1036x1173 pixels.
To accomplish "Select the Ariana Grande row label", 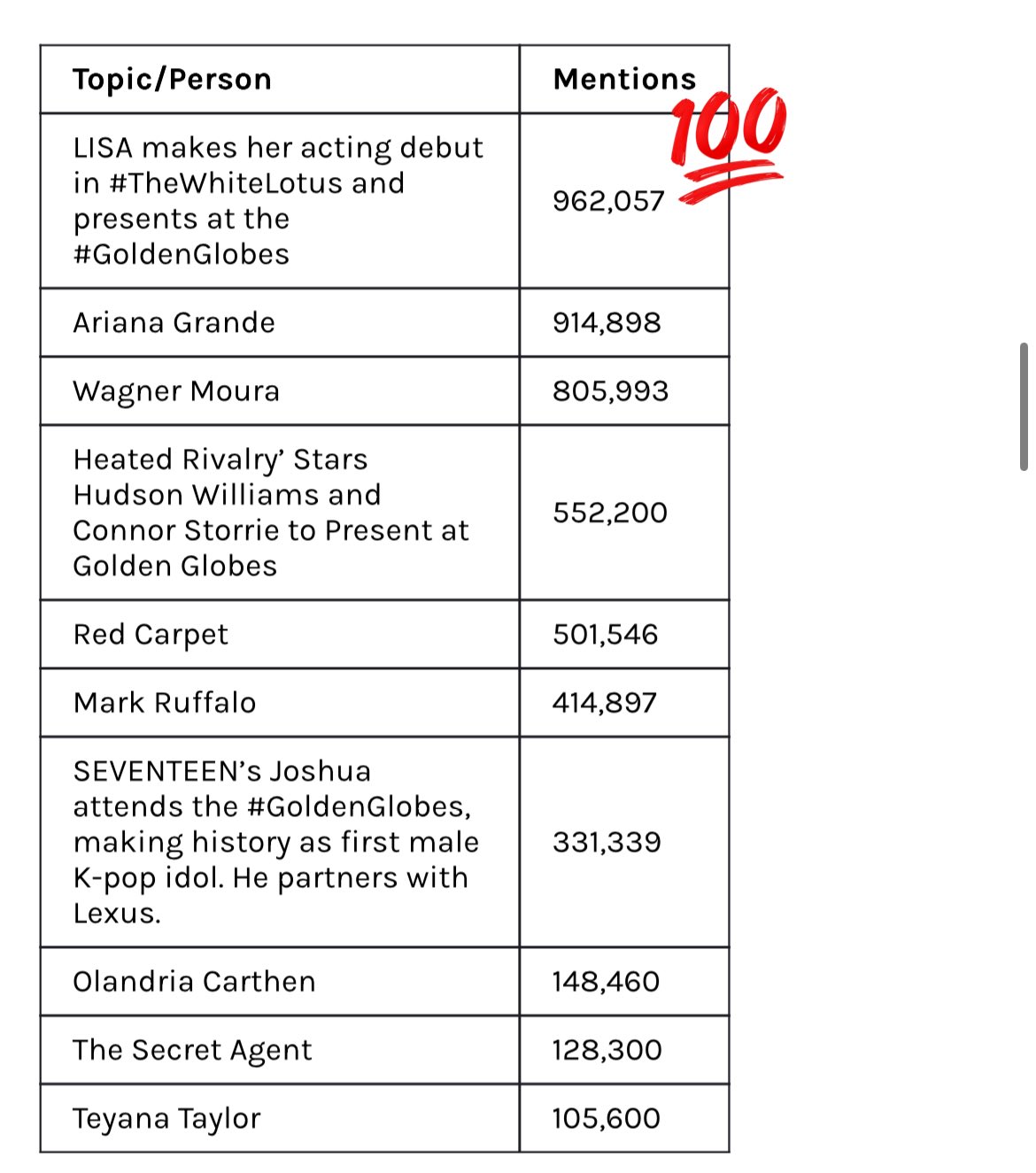I will tap(174, 323).
